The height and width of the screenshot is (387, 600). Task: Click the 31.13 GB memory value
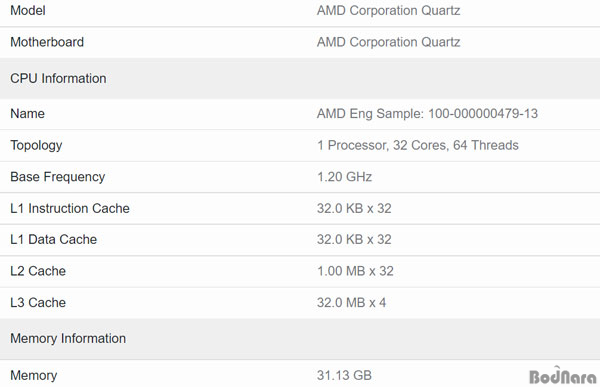pyautogui.click(x=344, y=375)
